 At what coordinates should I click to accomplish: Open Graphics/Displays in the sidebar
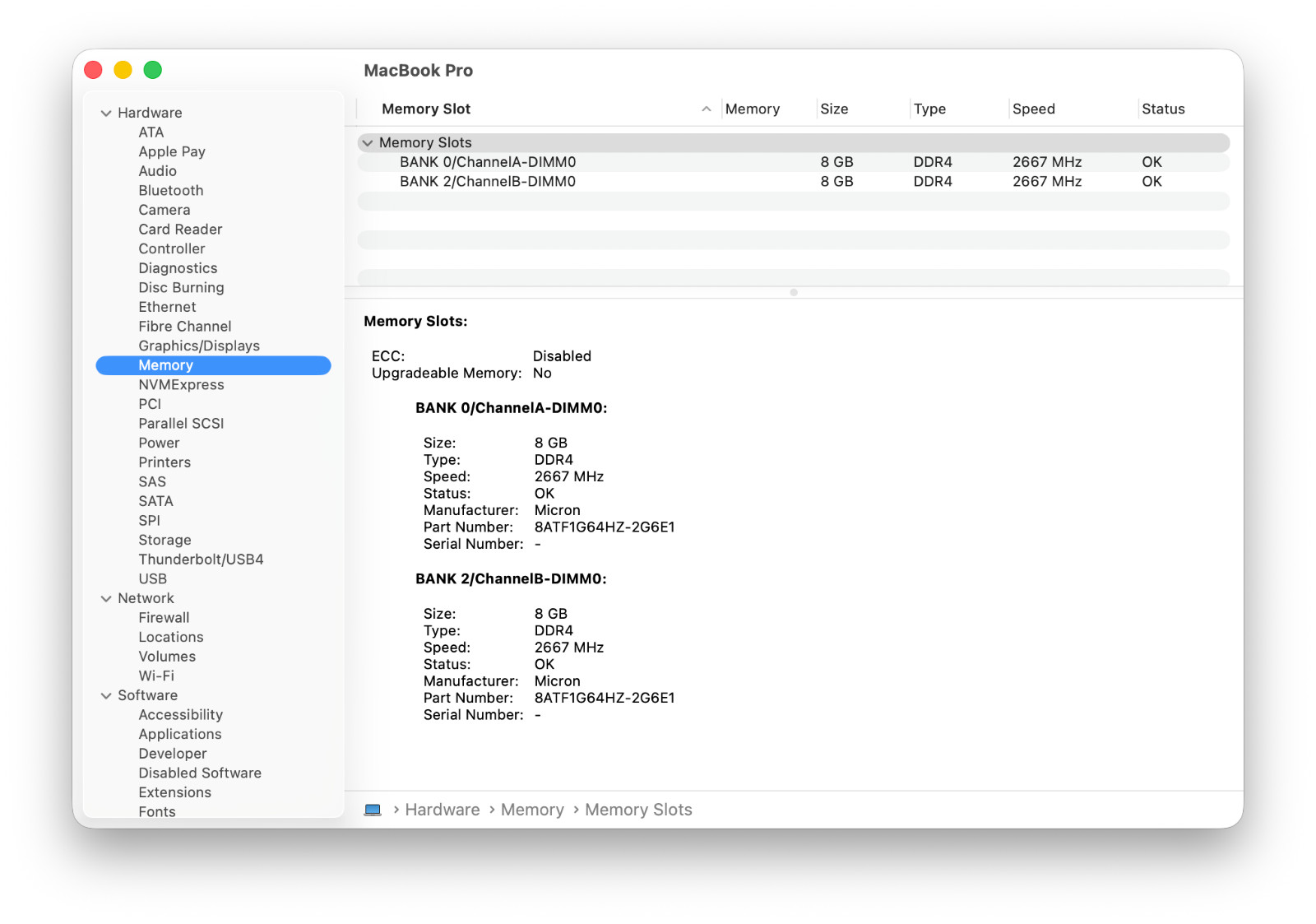199,346
